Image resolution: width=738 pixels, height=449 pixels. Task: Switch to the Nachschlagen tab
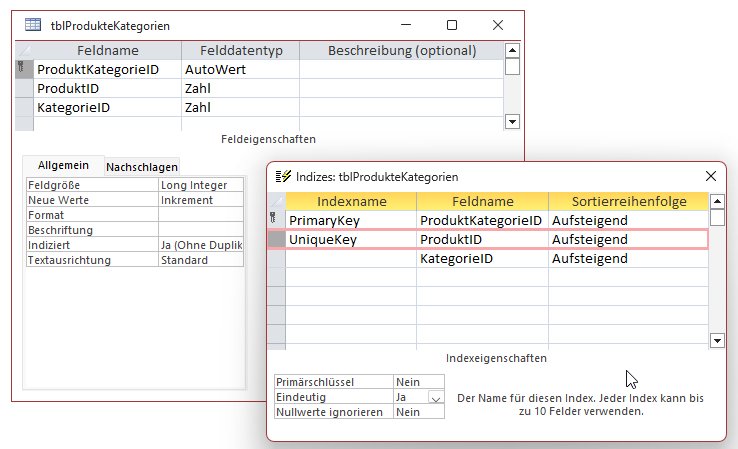pyautogui.click(x=142, y=167)
